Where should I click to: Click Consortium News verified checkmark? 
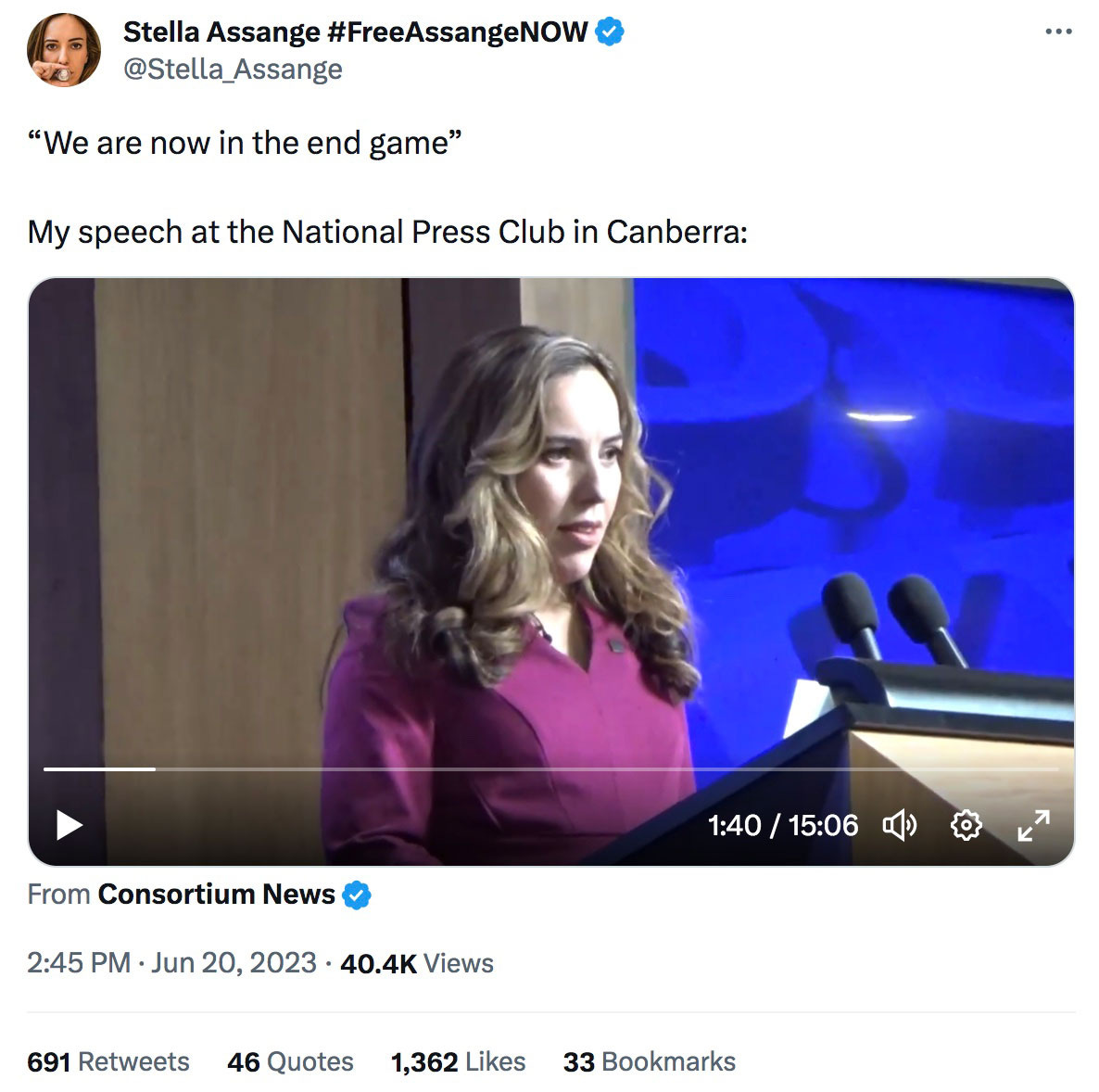point(357,895)
